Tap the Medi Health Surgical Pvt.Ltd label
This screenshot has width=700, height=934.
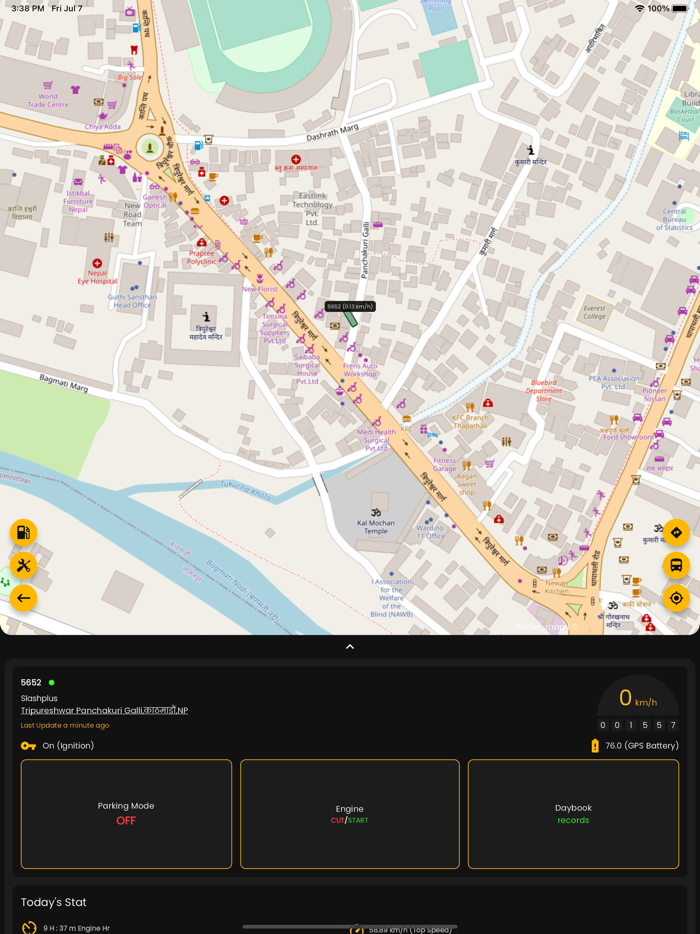point(377,440)
